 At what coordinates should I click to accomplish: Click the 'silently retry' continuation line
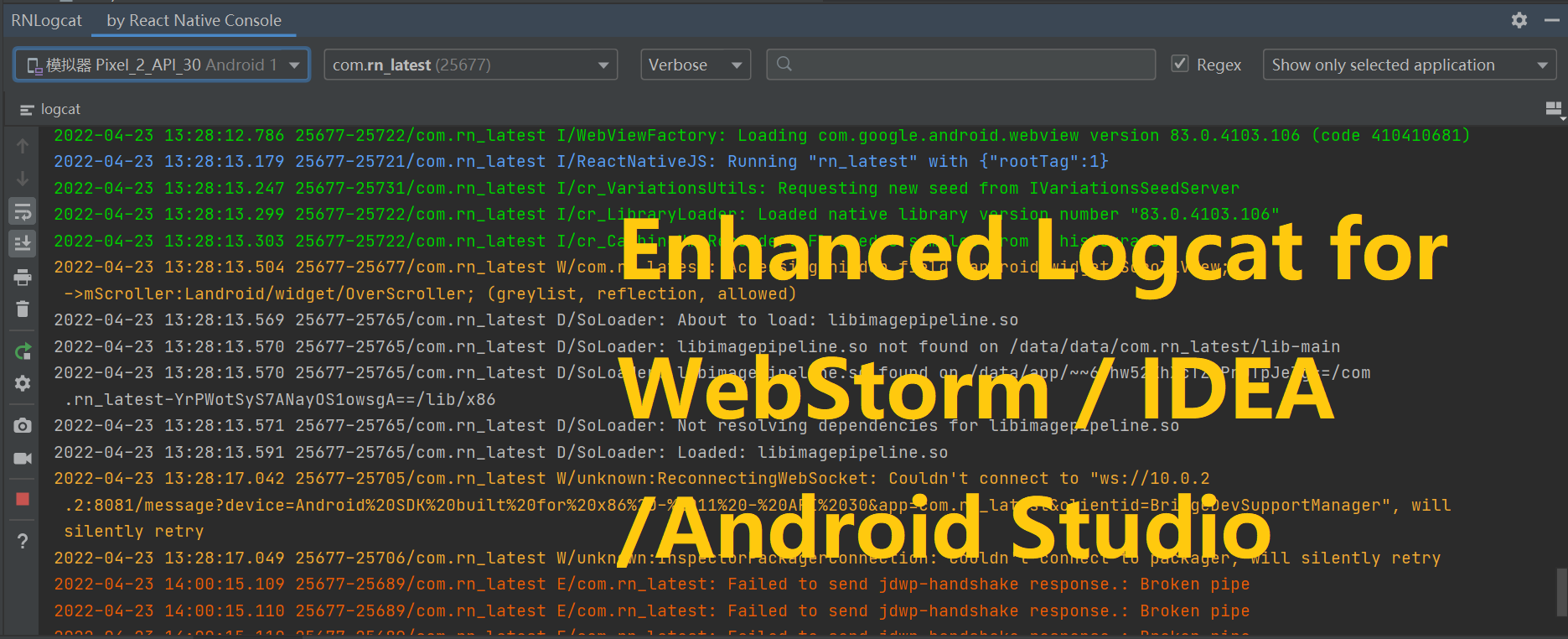pos(134,531)
